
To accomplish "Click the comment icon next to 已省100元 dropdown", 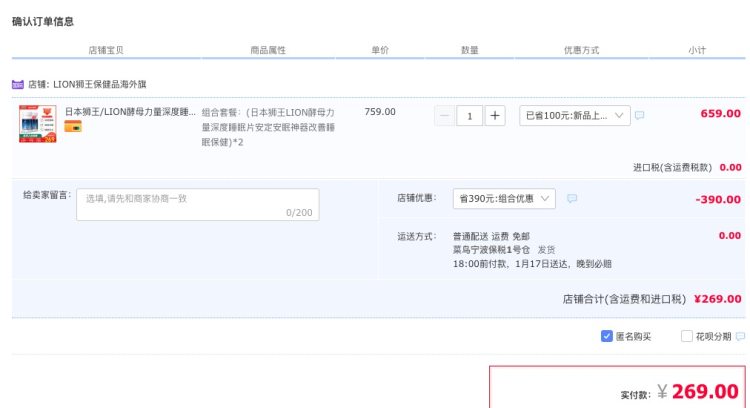I will coord(640,115).
